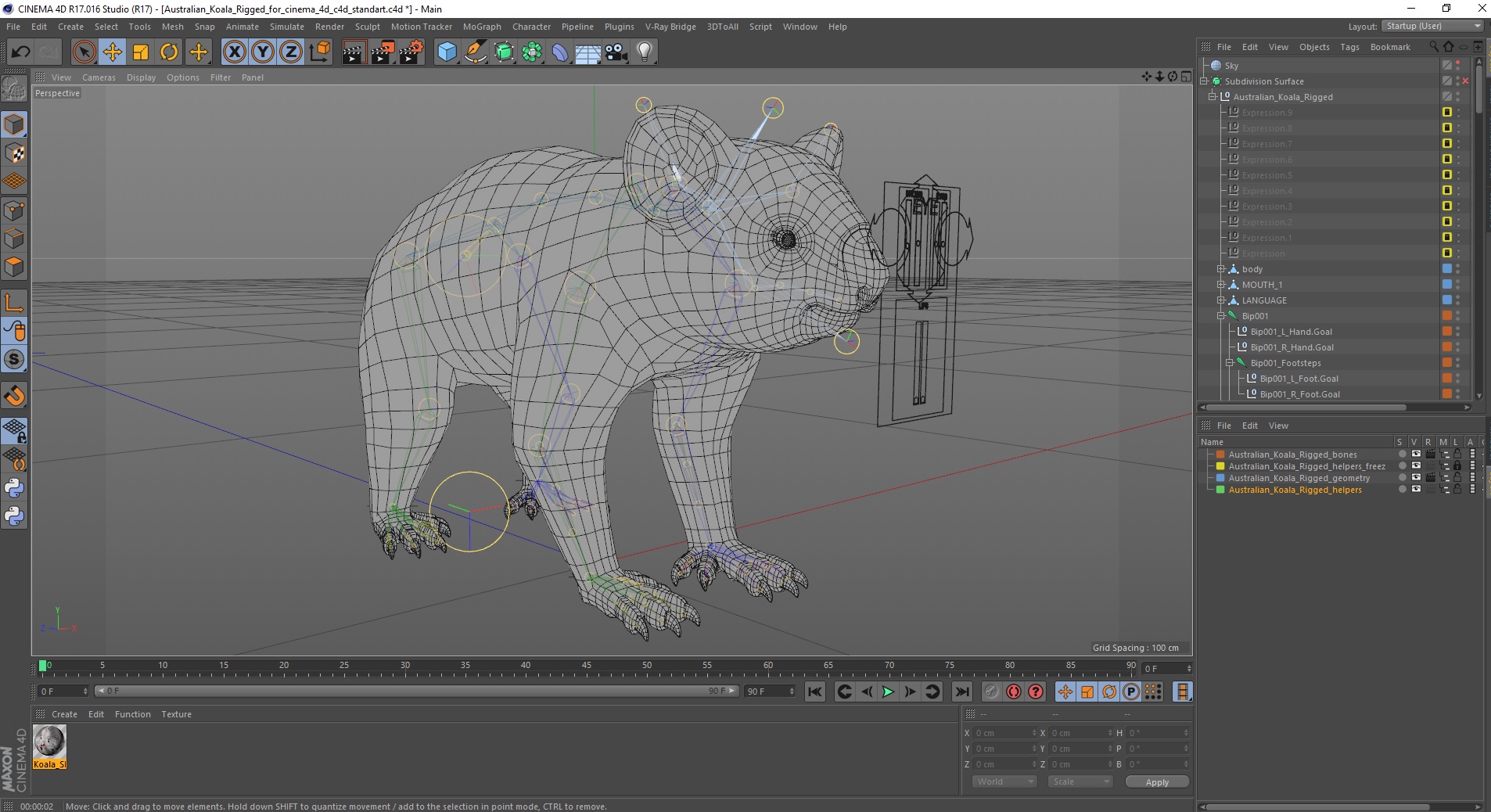Enable Axis mode in left palette
The height and width of the screenshot is (812, 1491).
click(14, 302)
